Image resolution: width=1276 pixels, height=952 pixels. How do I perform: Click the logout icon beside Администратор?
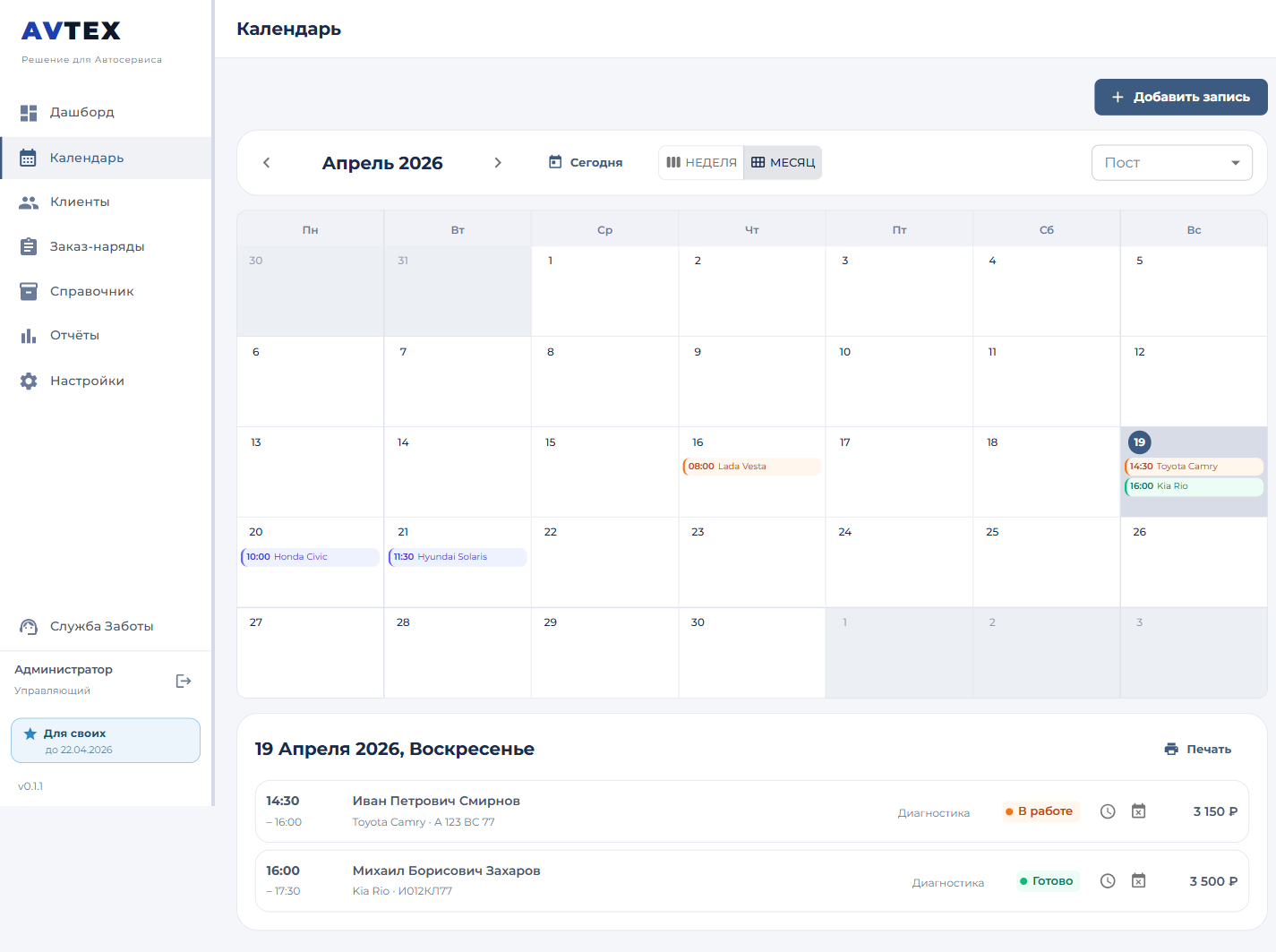184,681
